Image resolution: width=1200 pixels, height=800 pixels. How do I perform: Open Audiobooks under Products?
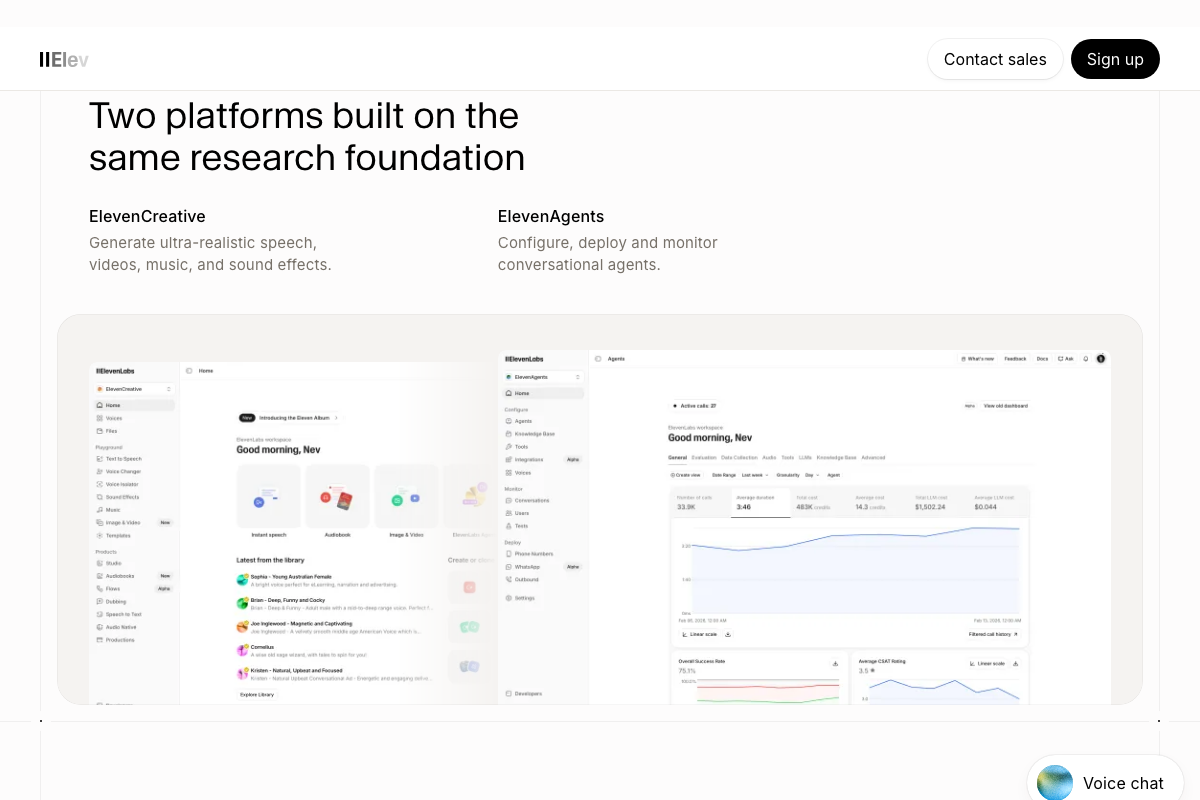click(x=134, y=576)
